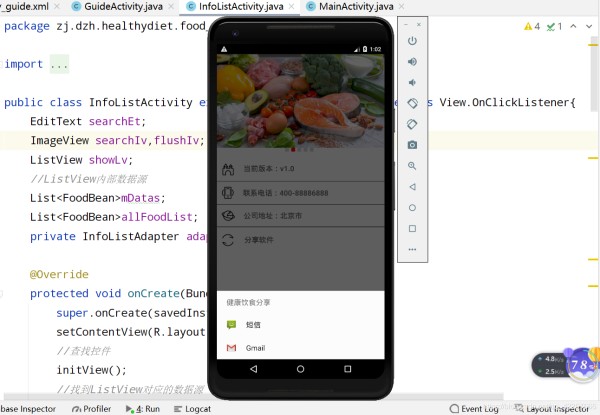Click the @Override annotation
The image size is (600, 415).
59,275
